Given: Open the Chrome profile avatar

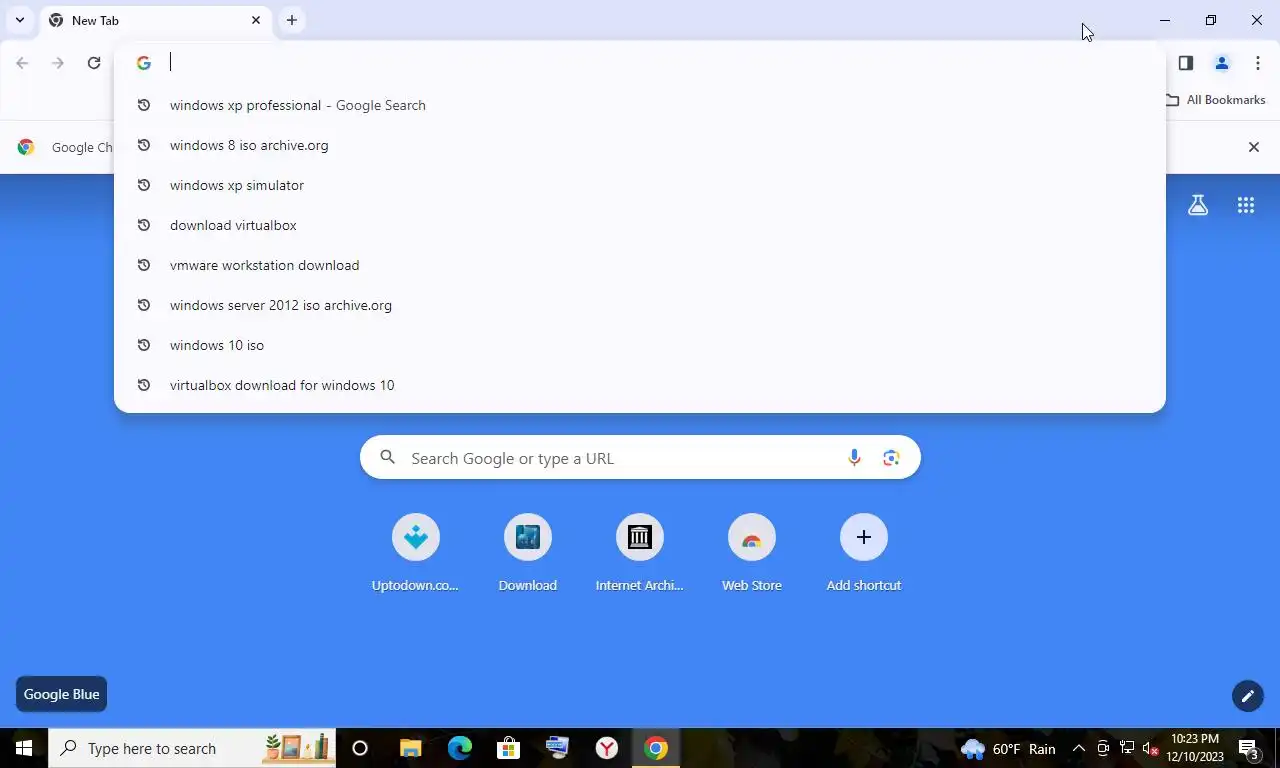Looking at the screenshot, I should [x=1222, y=63].
